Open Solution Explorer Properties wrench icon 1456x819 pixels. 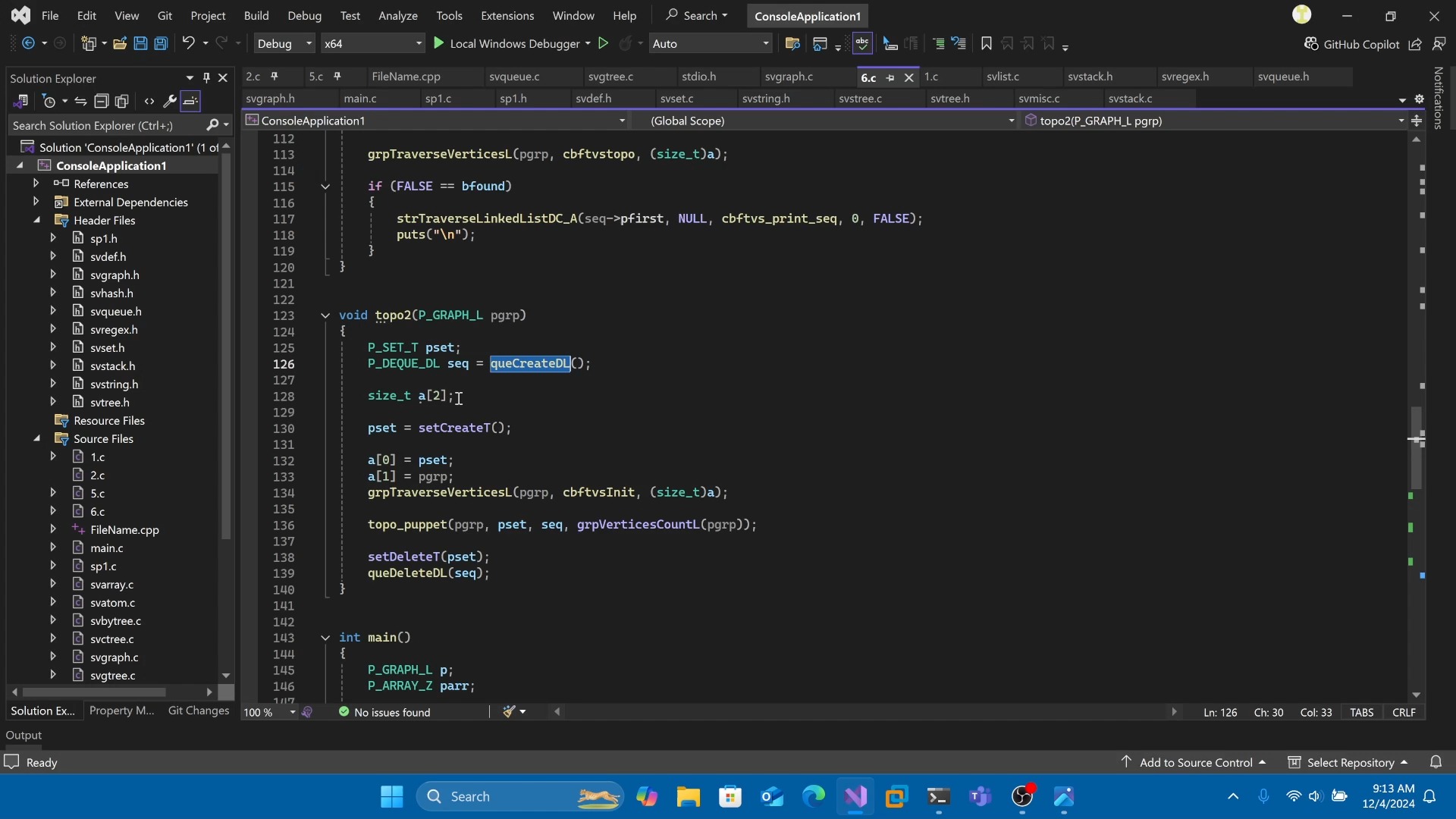point(170,101)
